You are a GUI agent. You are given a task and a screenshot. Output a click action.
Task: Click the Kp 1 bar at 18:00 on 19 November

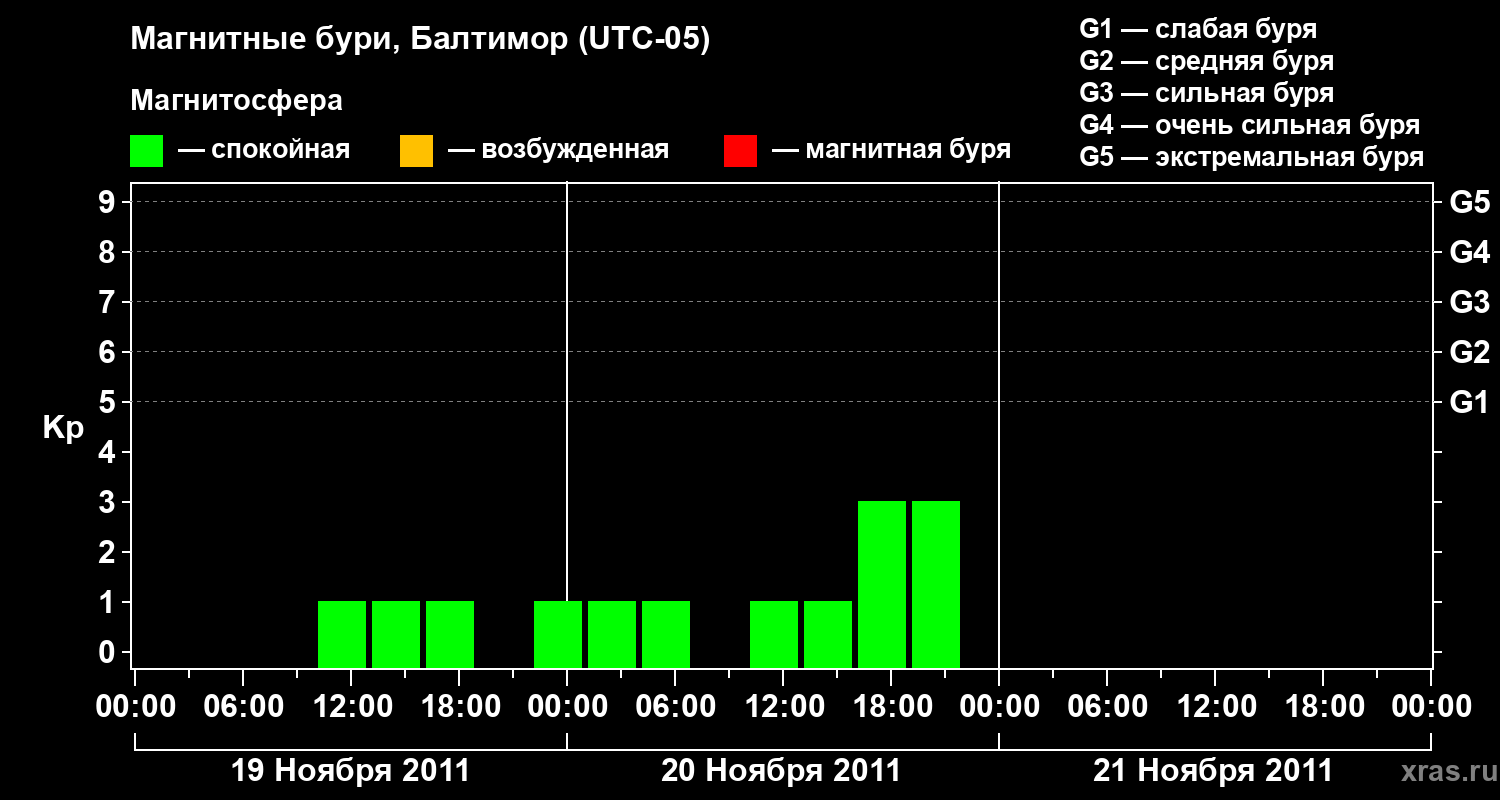pos(450,634)
